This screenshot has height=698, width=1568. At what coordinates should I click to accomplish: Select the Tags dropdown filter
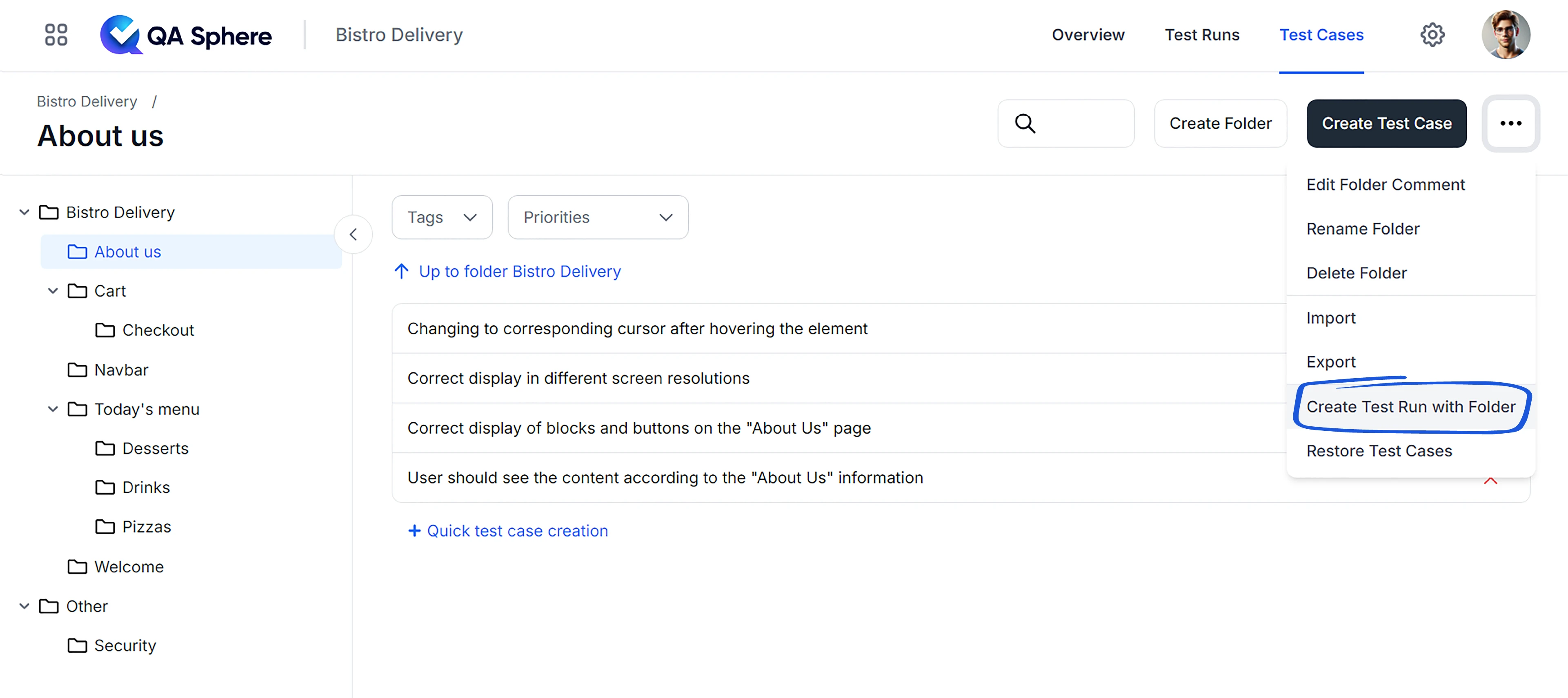click(x=441, y=217)
